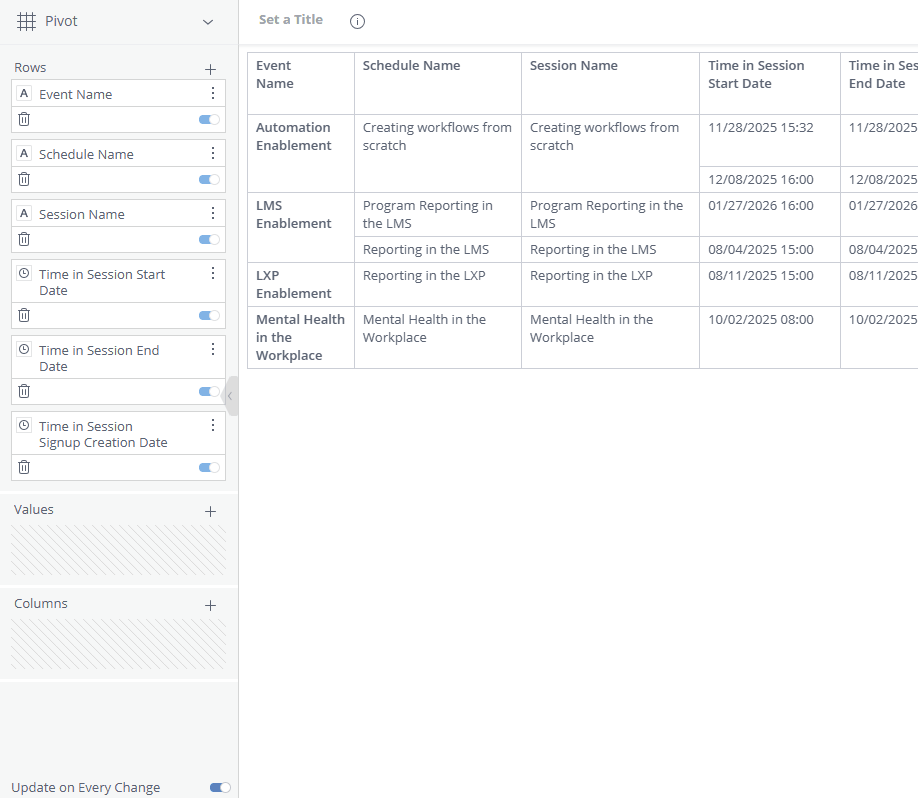Viewport: 918px width, 798px height.
Task: Delete the Event Name row field
Action: (x=24, y=119)
